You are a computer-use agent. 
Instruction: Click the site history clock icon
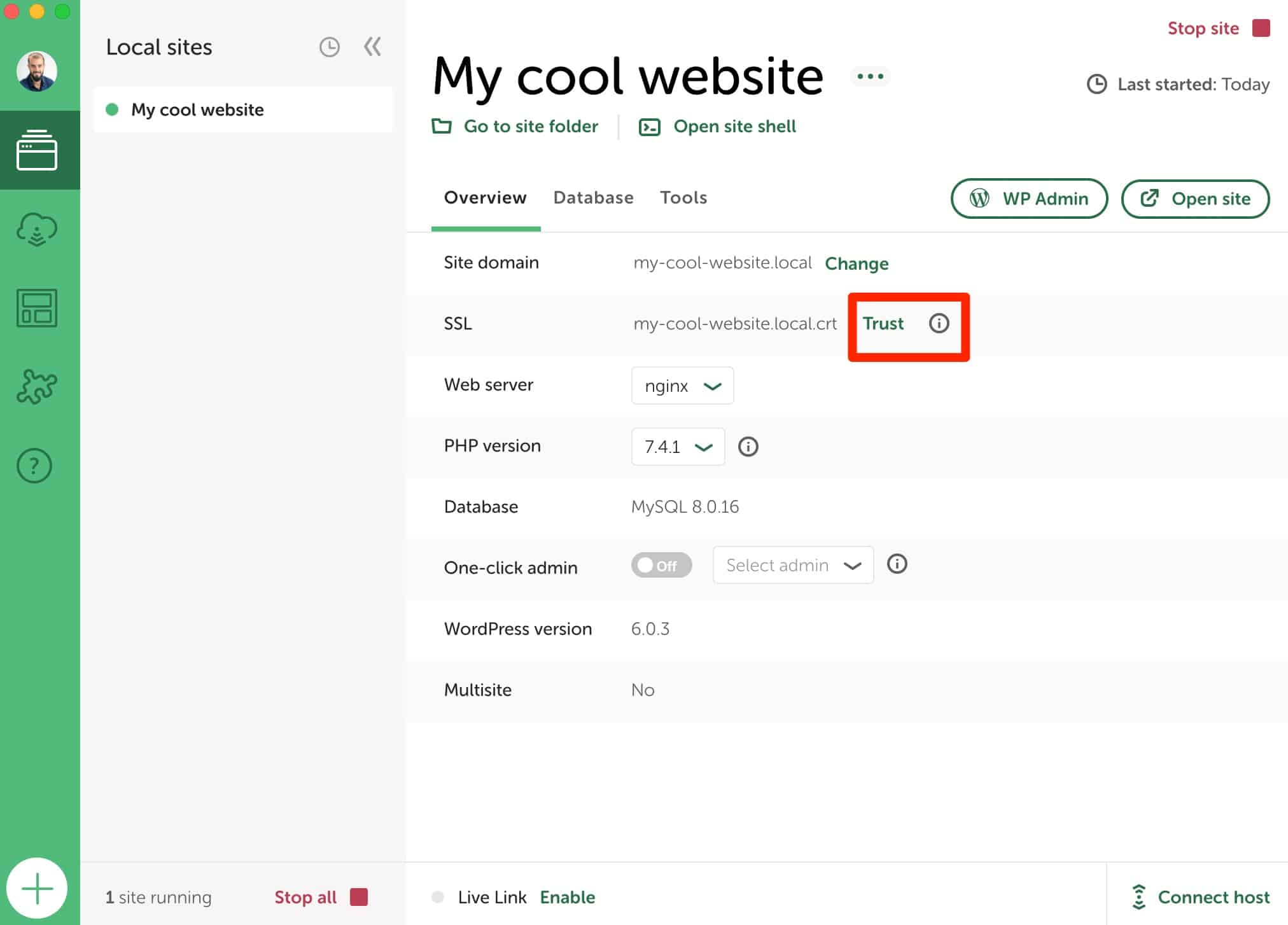pyautogui.click(x=329, y=46)
